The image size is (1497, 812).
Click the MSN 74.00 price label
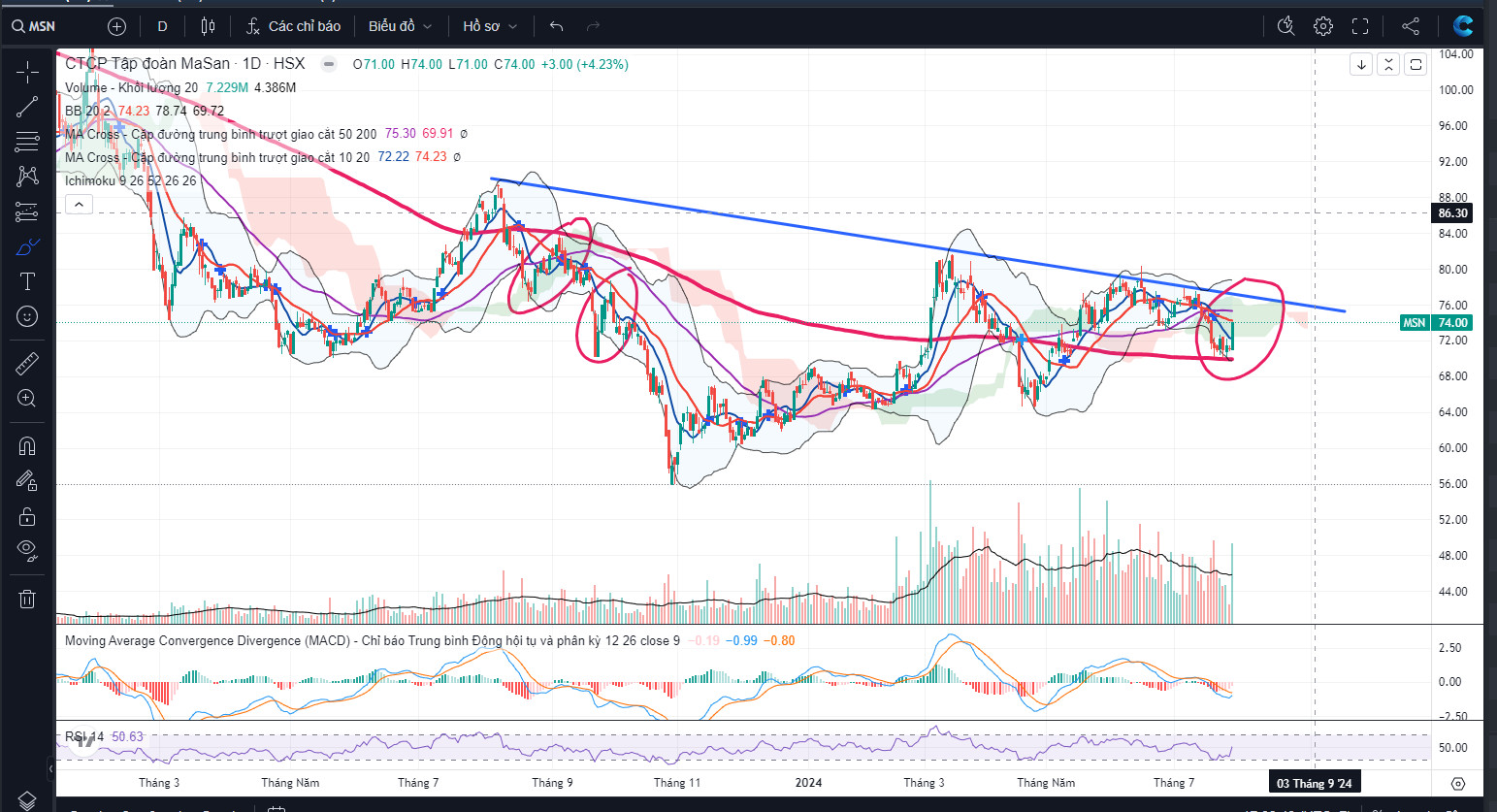(1436, 322)
